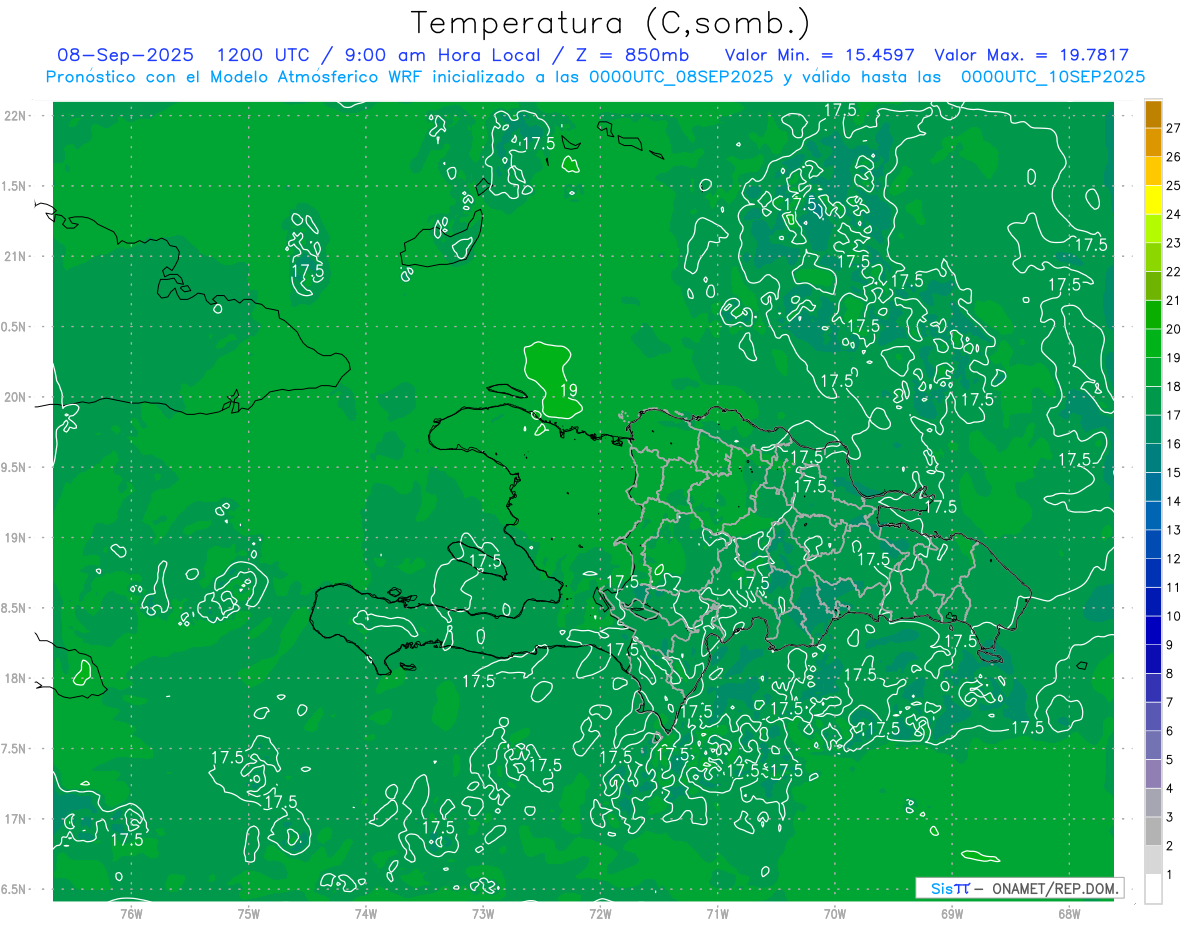This screenshot has width=1200, height=927.
Task: Click the white 1 legend swatch
Action: pyautogui.click(x=1153, y=889)
